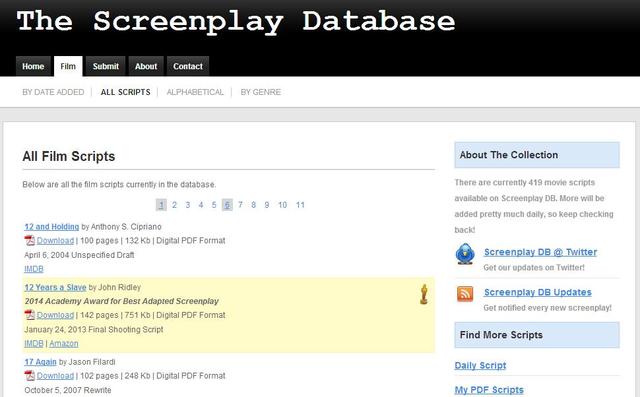The width and height of the screenshot is (640, 397).
Task: Open the Home tab
Action: coord(33,66)
